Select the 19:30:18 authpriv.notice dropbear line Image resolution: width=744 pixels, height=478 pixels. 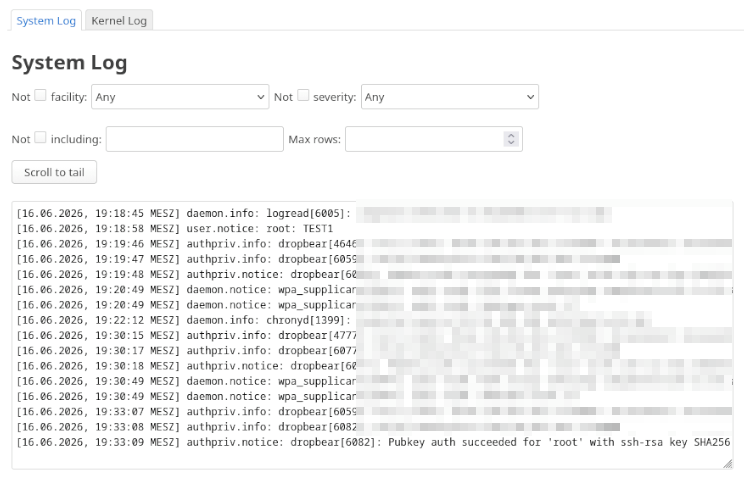[374, 366]
